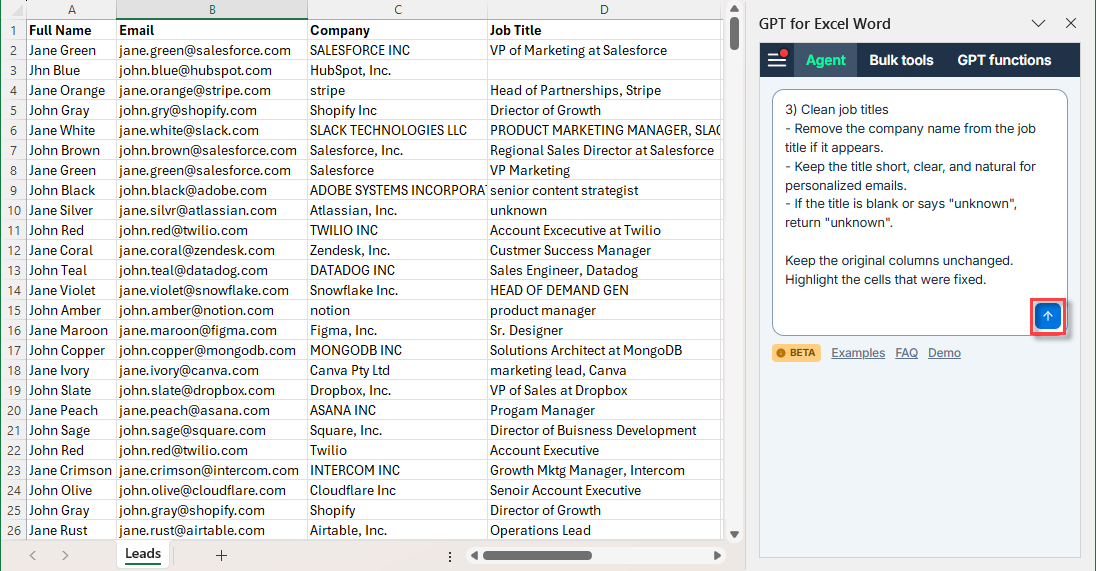The image size is (1096, 571).
Task: Open the Examples link
Action: [x=858, y=353]
